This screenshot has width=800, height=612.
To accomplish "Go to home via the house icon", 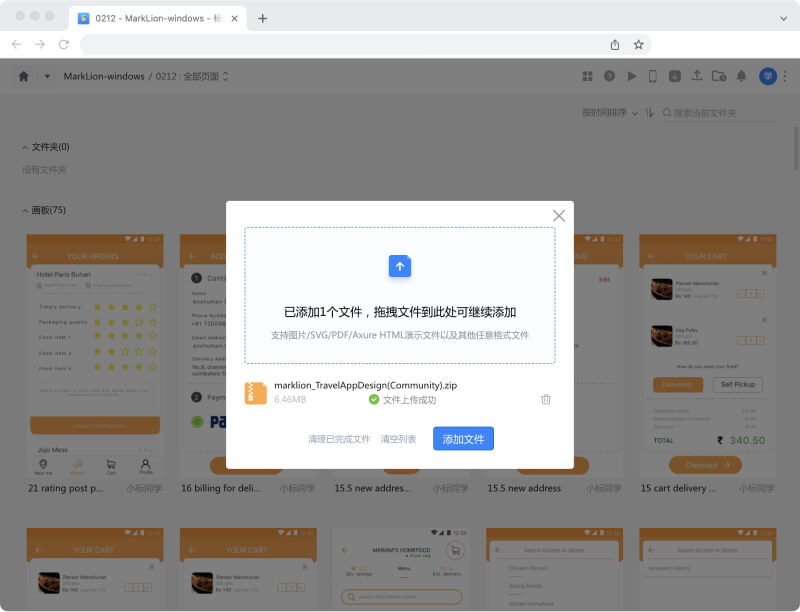I will pyautogui.click(x=24, y=76).
